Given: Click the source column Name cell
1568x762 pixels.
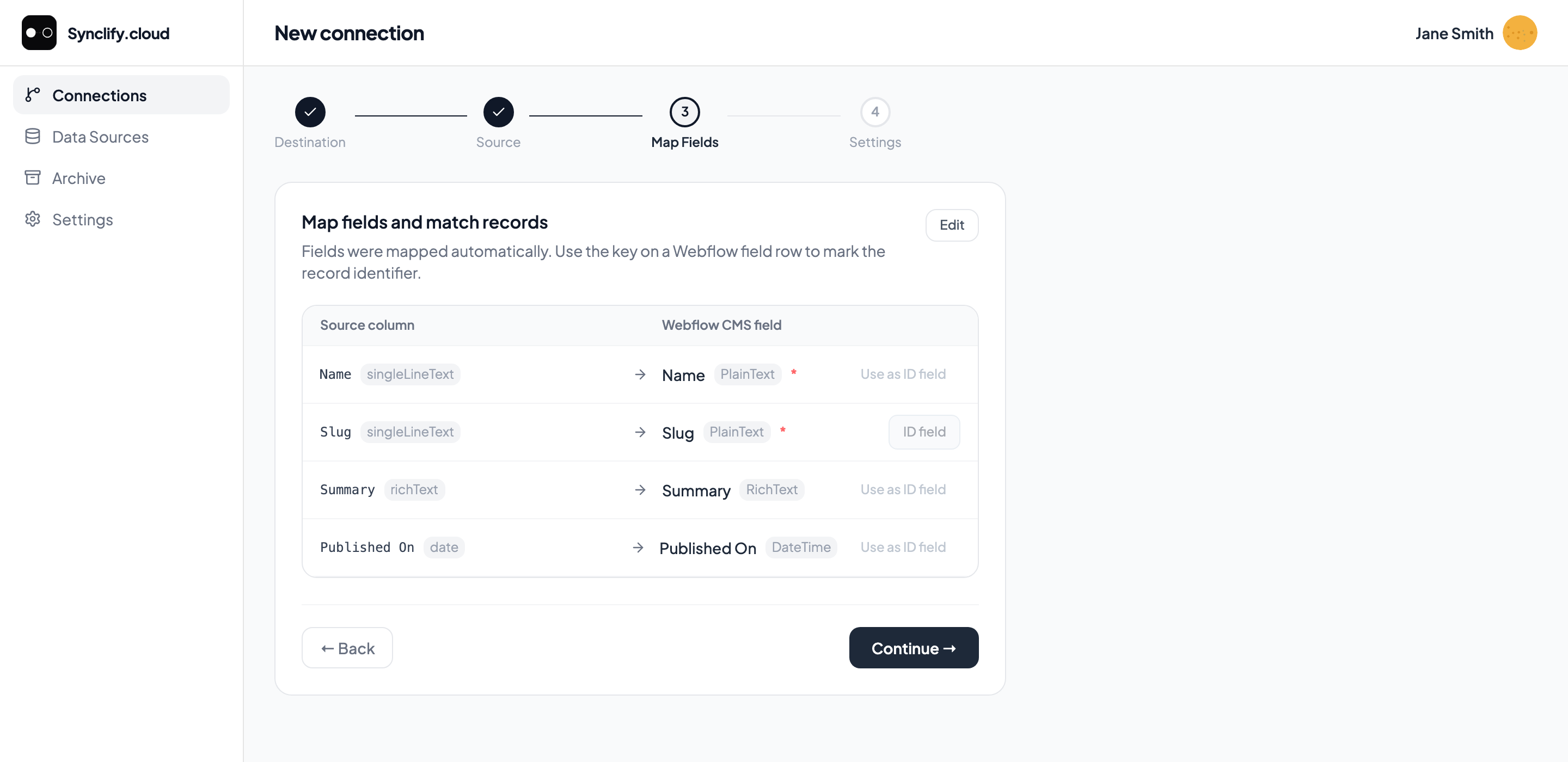Looking at the screenshot, I should (x=335, y=375).
